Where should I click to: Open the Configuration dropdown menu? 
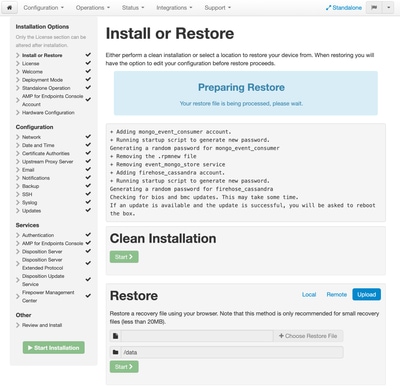[43, 7]
